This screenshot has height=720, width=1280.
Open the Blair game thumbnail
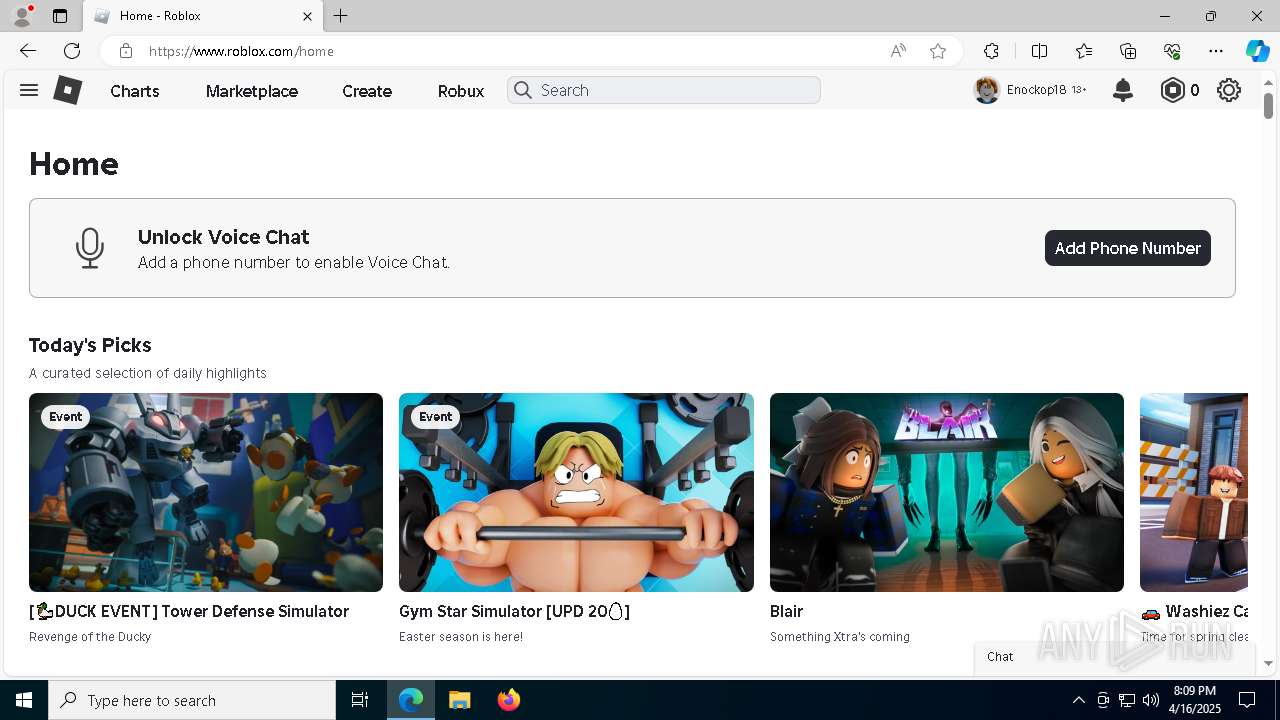pyautogui.click(x=947, y=492)
